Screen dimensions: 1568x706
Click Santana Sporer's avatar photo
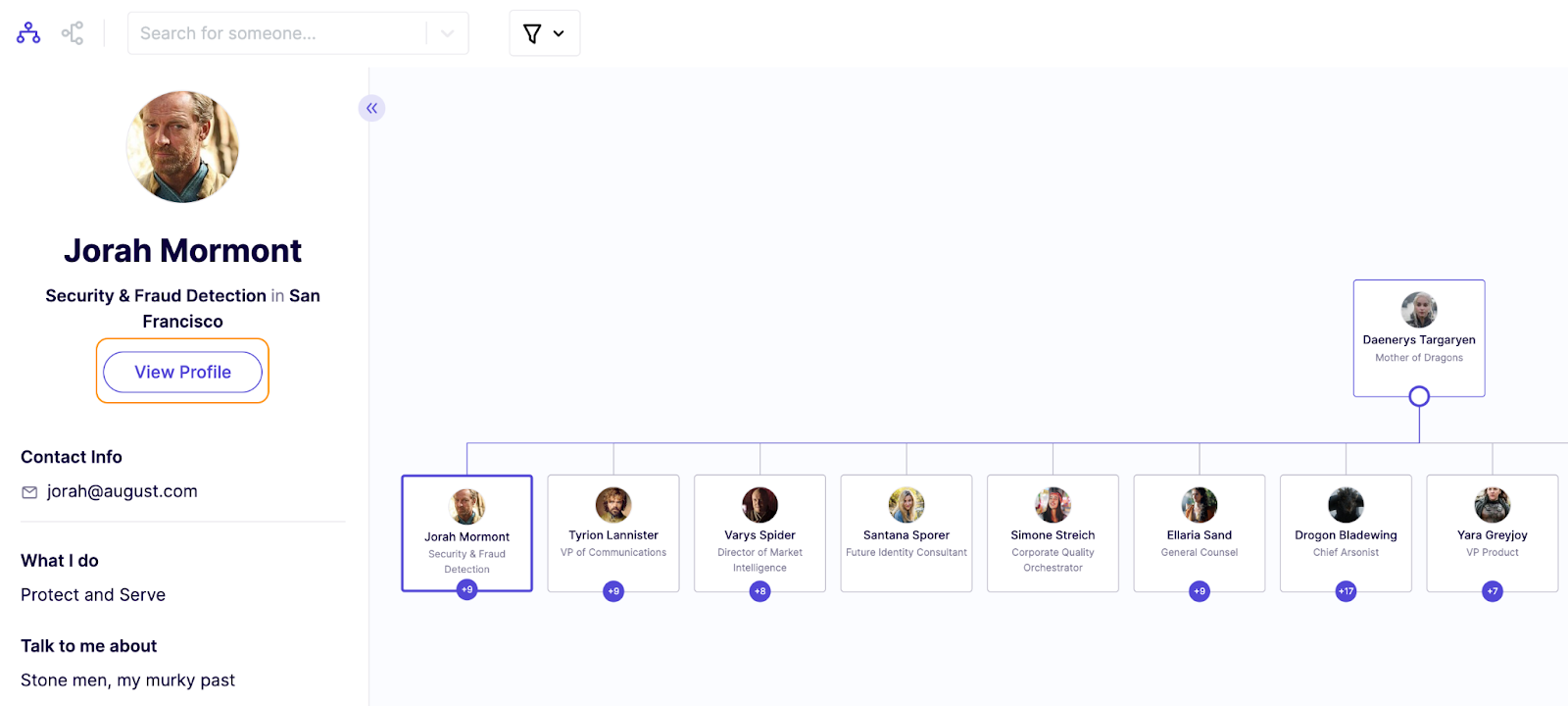[x=906, y=505]
